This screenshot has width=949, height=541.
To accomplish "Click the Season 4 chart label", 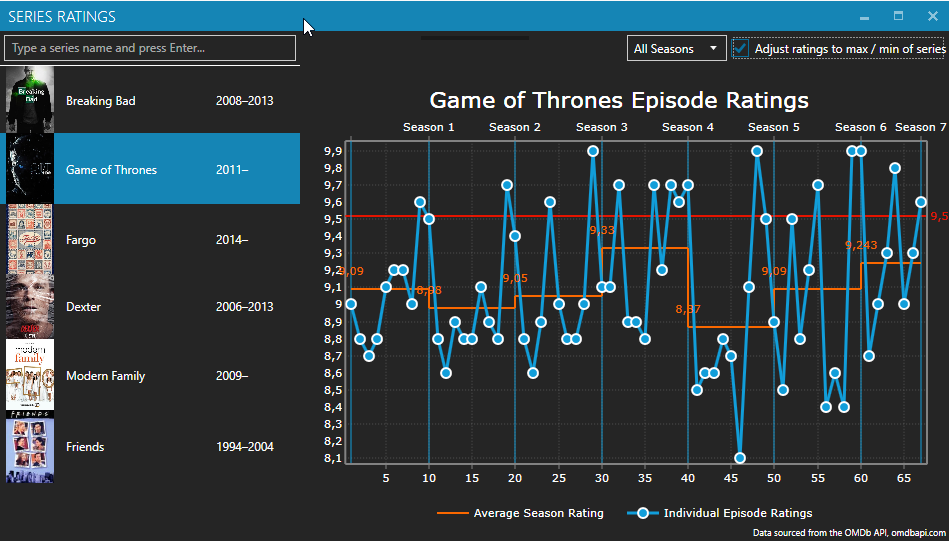I will 688,127.
